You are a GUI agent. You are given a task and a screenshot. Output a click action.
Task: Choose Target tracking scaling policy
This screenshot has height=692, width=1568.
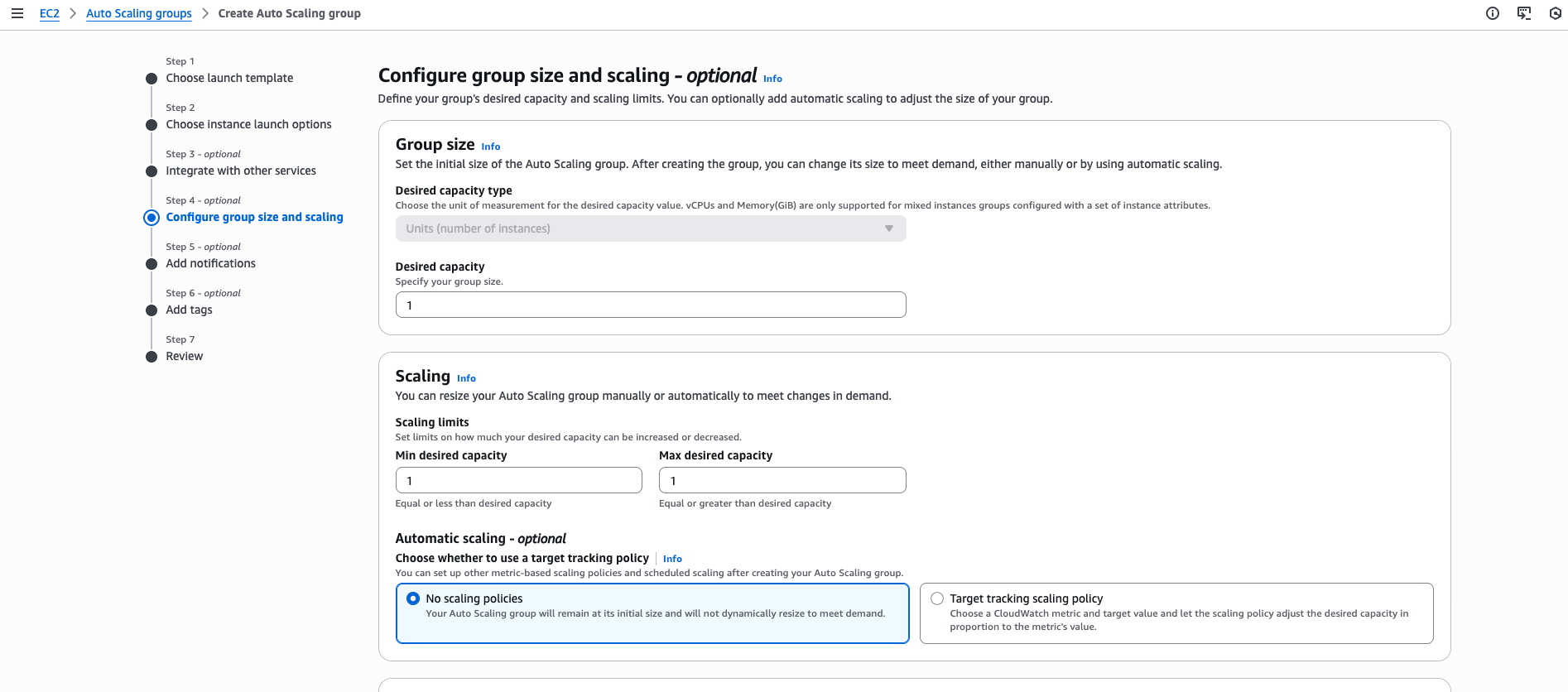click(x=937, y=598)
